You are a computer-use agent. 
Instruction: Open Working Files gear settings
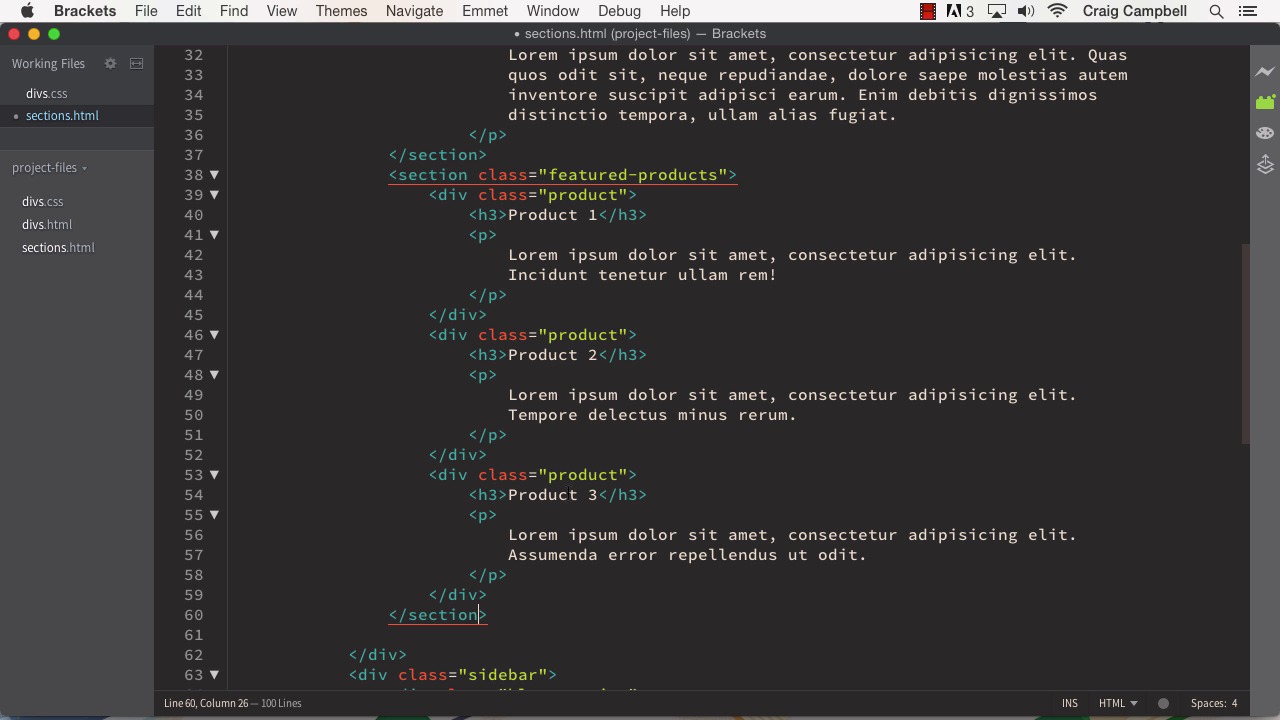[x=110, y=63]
